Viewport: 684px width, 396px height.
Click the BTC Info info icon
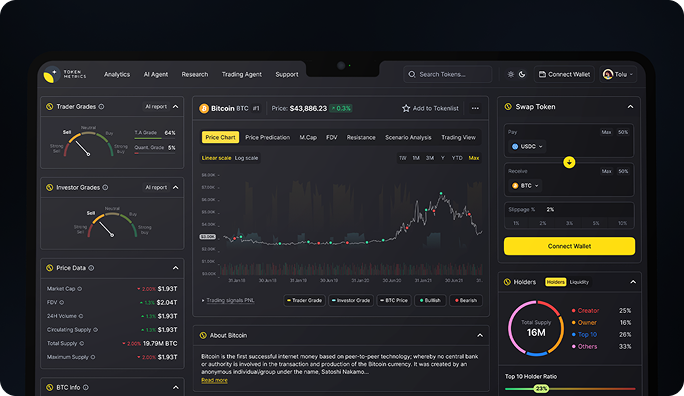(x=86, y=387)
